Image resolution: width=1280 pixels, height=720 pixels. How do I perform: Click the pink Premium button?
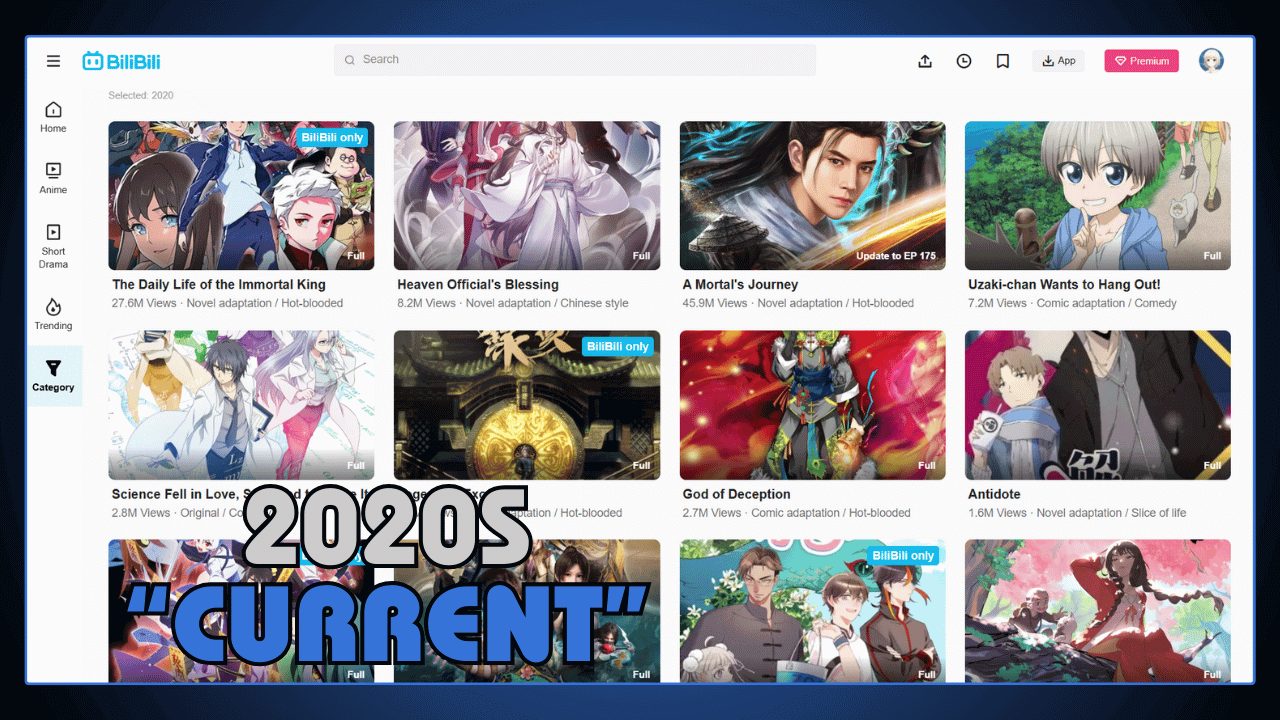click(x=1141, y=61)
